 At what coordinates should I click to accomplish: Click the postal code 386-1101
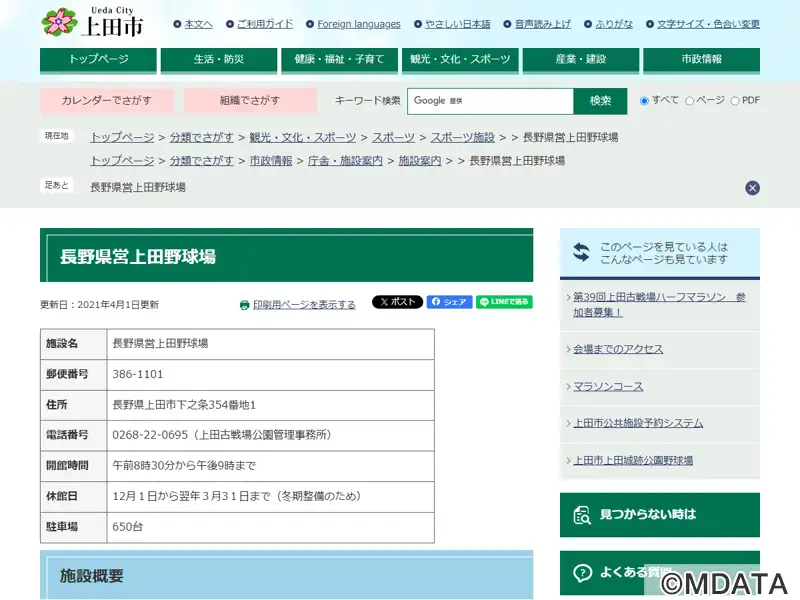(x=138, y=374)
